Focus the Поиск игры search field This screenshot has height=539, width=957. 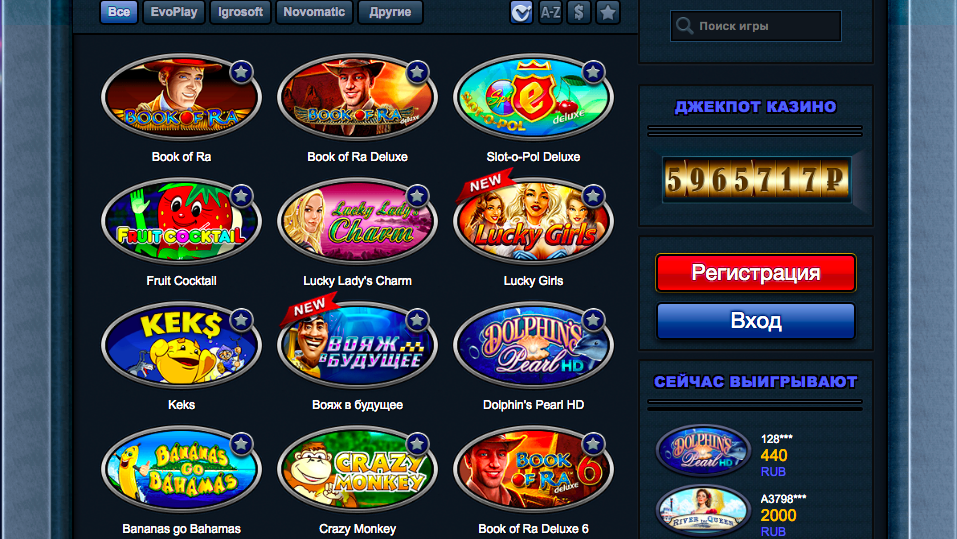(x=756, y=26)
